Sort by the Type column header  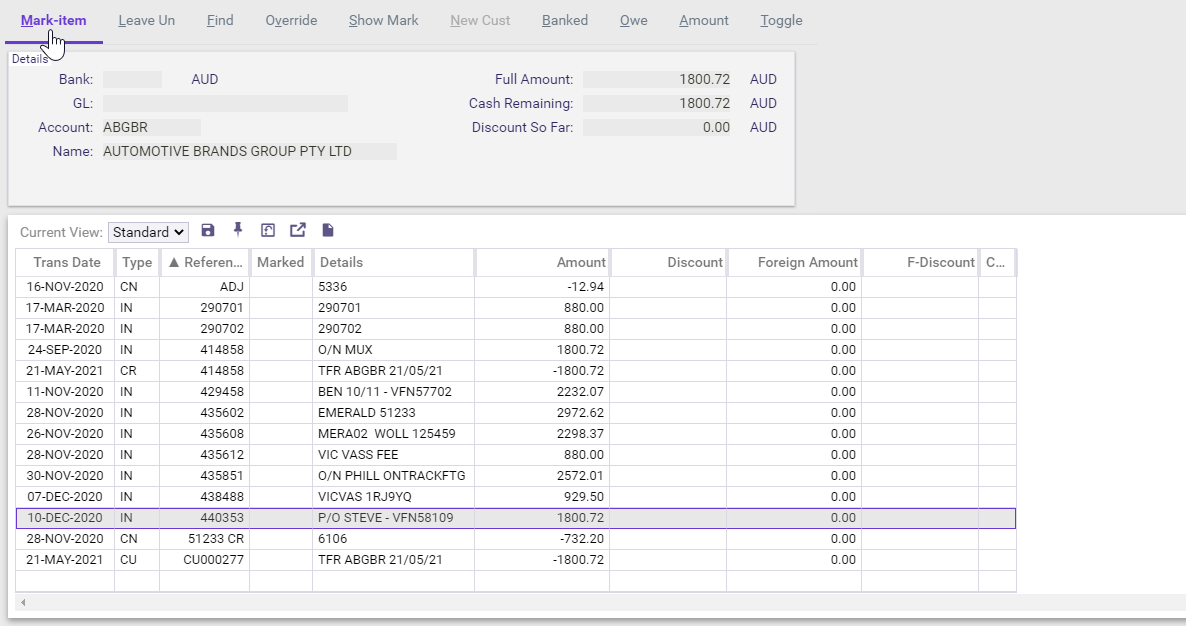tap(137, 262)
